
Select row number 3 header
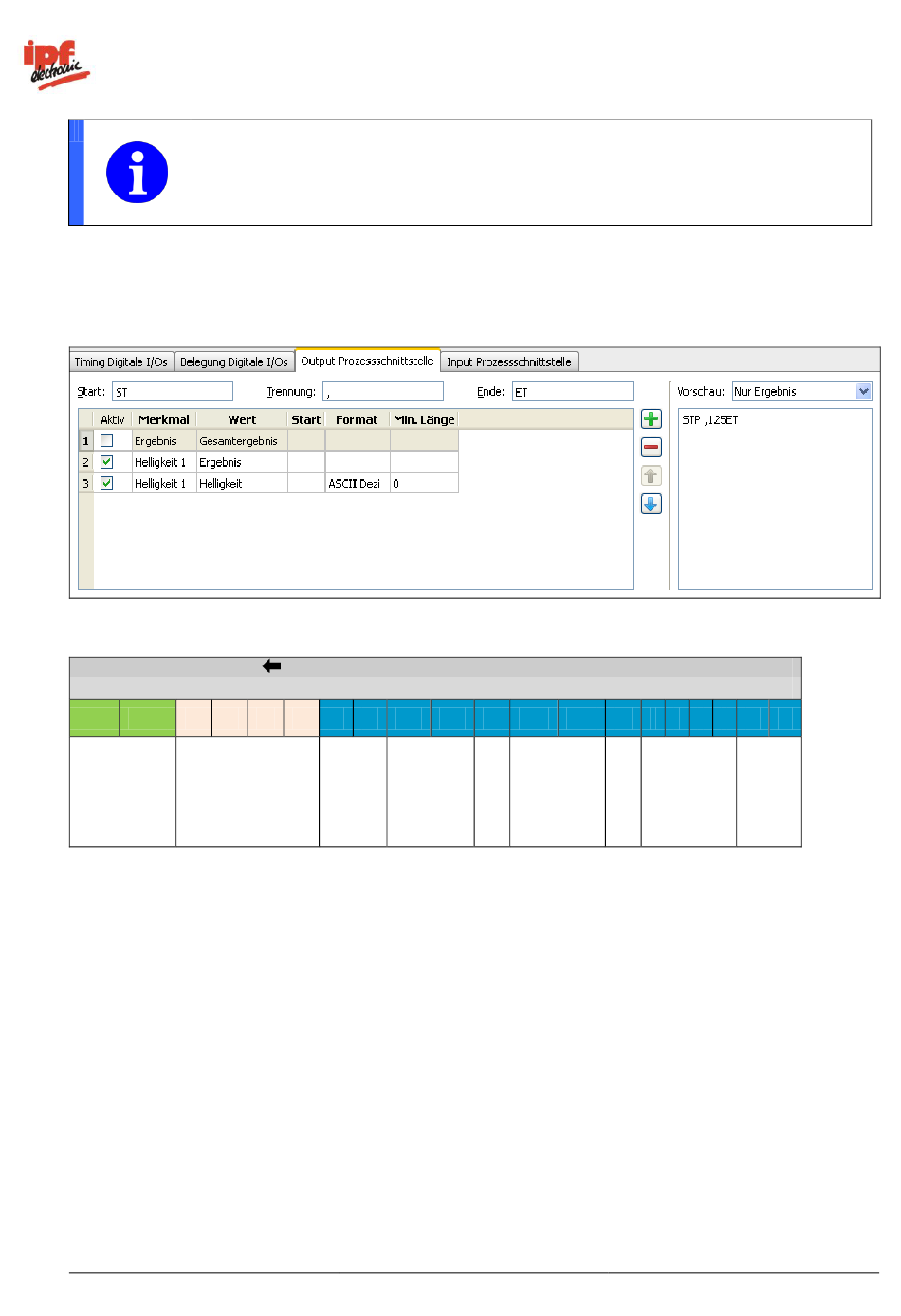(85, 483)
